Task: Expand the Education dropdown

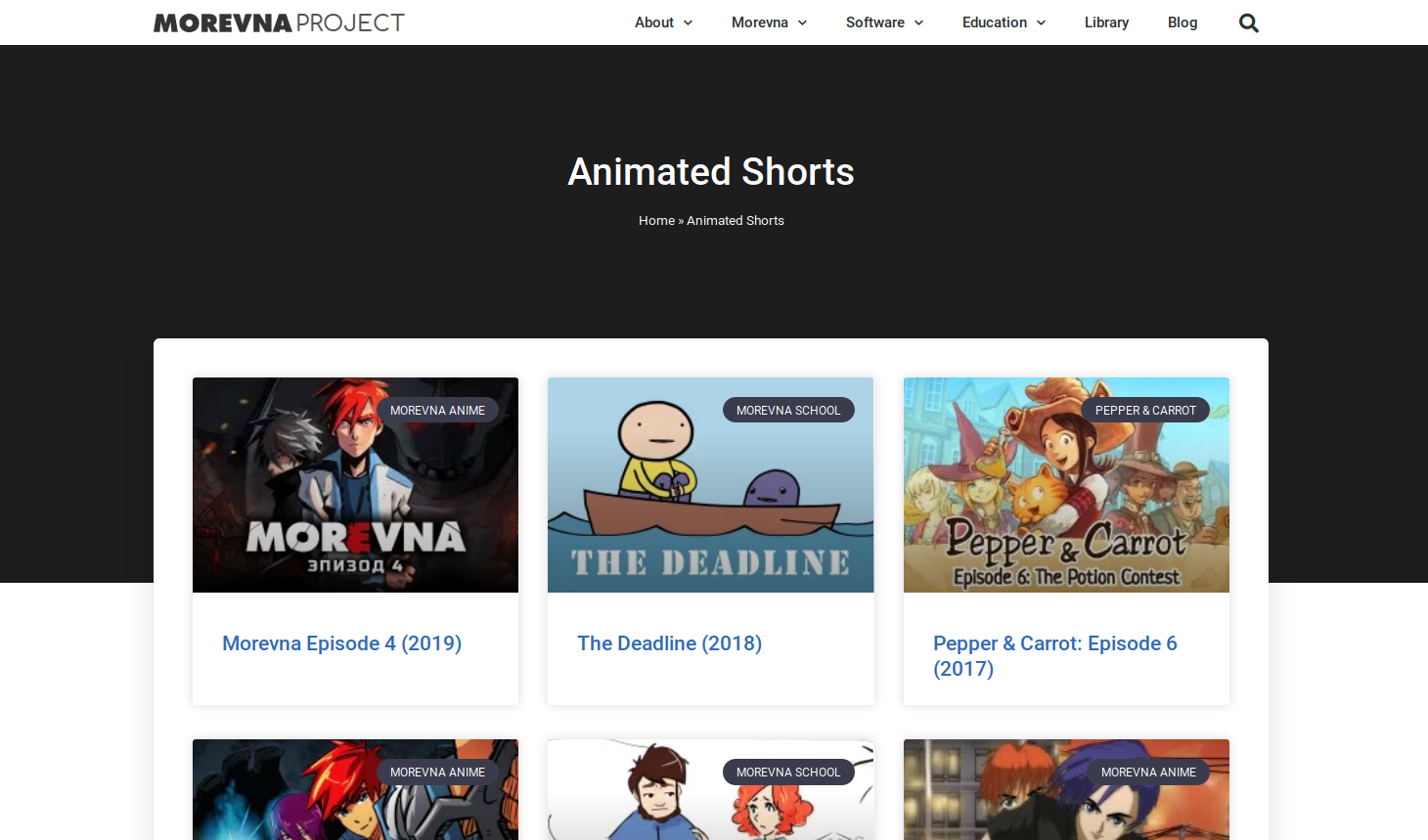Action: tap(1004, 22)
